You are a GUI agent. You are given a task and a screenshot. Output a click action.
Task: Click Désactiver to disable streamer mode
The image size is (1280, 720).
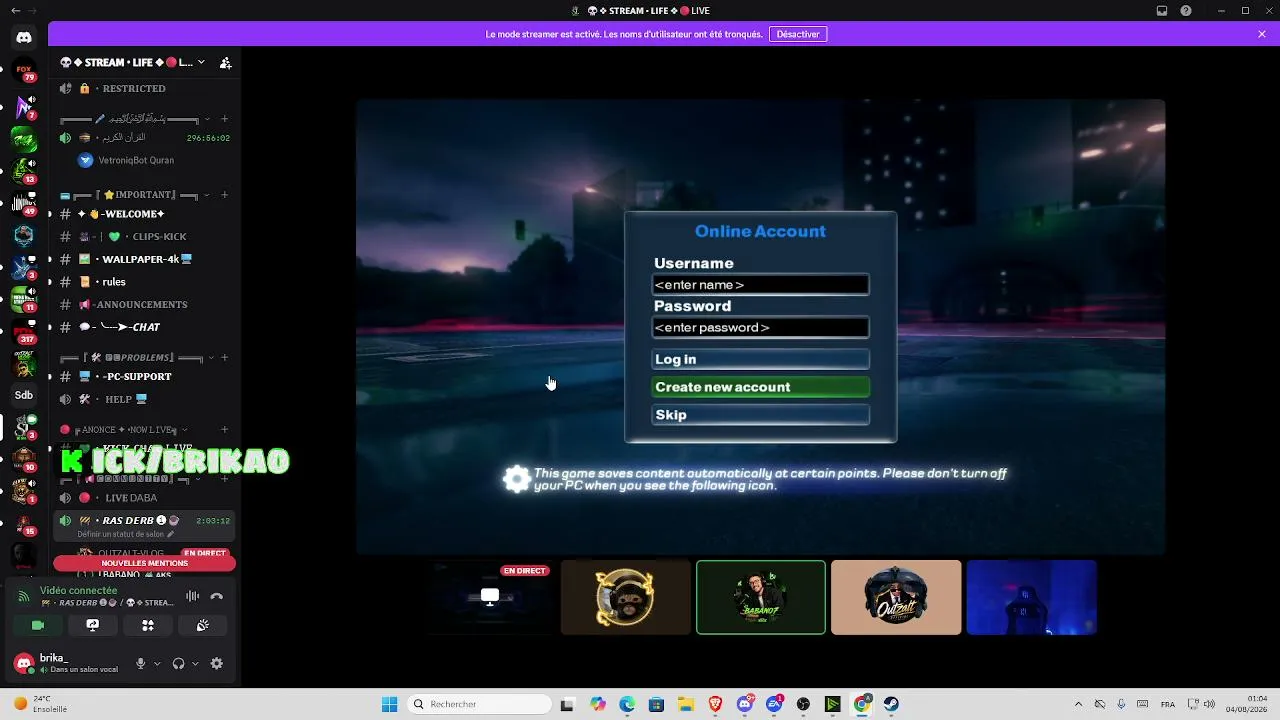pyautogui.click(x=798, y=34)
